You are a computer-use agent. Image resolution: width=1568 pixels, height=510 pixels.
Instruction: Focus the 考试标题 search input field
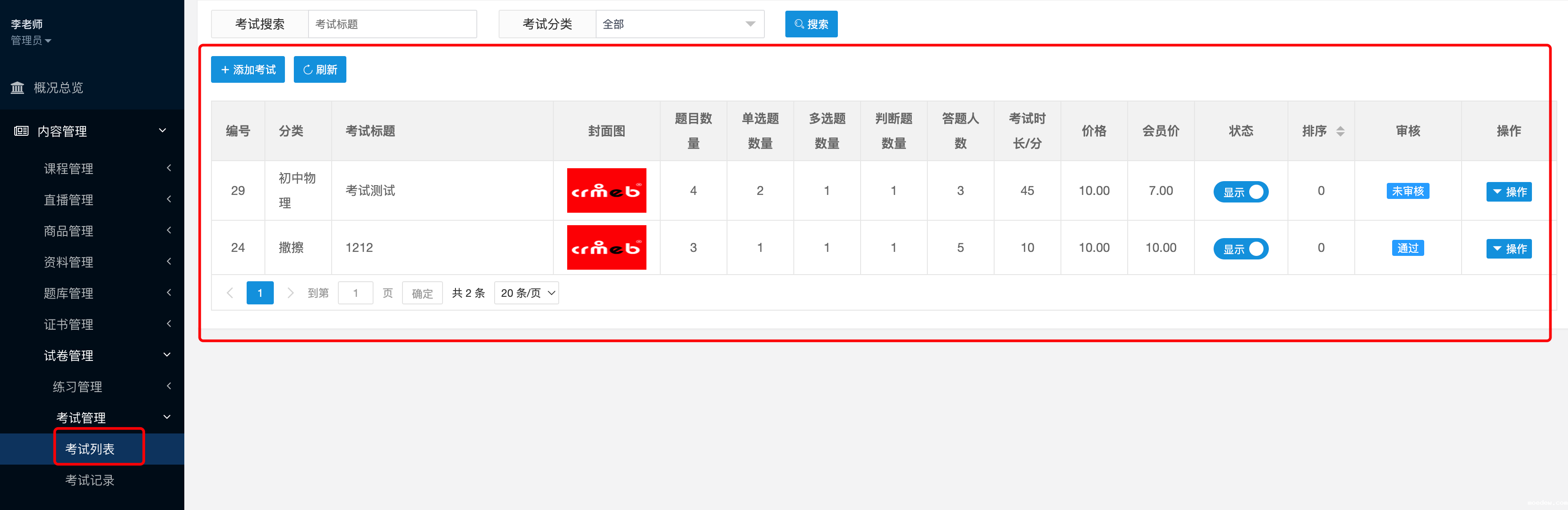(392, 24)
